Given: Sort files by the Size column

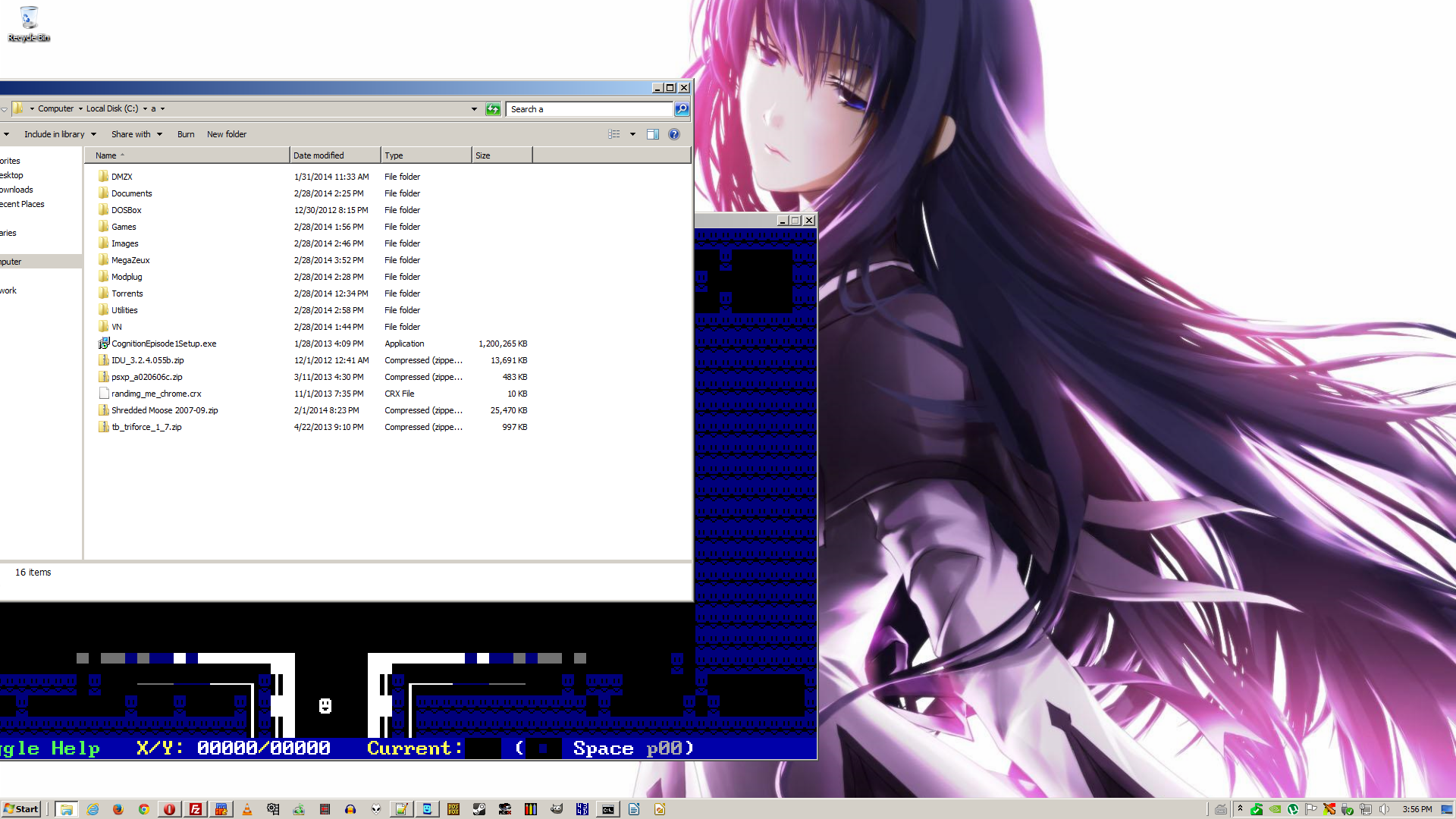Looking at the screenshot, I should (x=502, y=155).
